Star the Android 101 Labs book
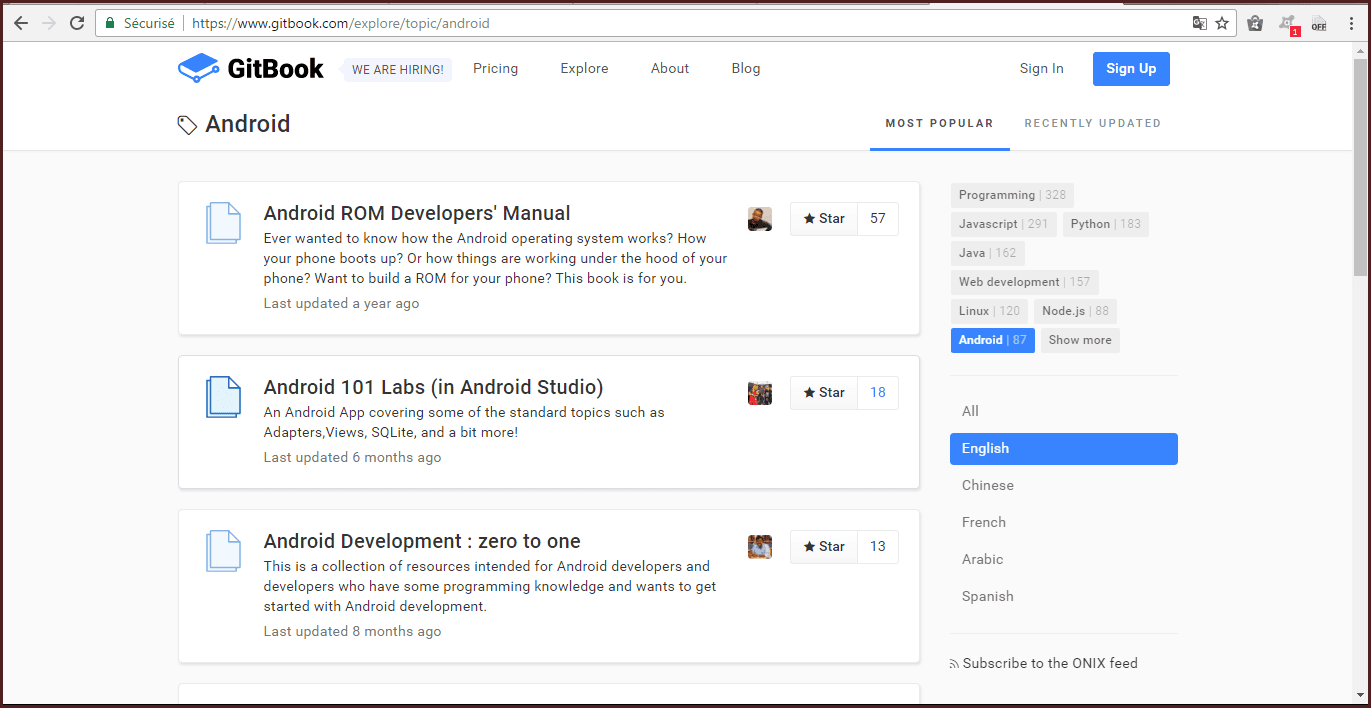Viewport: 1371px width, 708px height. coord(824,393)
